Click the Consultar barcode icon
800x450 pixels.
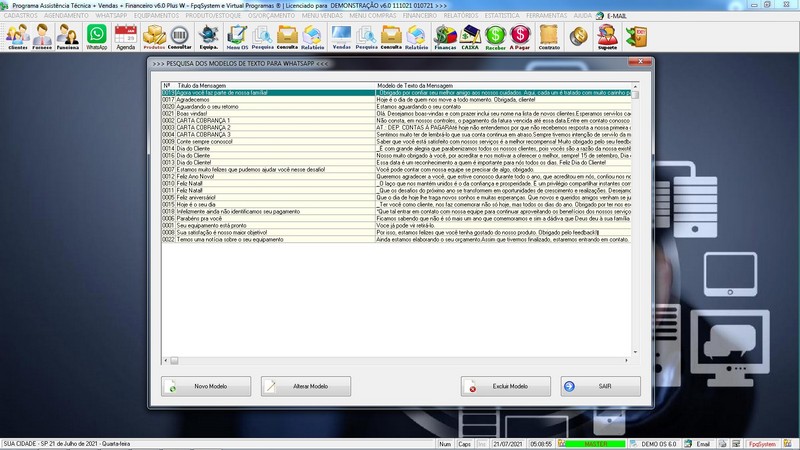pyautogui.click(x=180, y=37)
